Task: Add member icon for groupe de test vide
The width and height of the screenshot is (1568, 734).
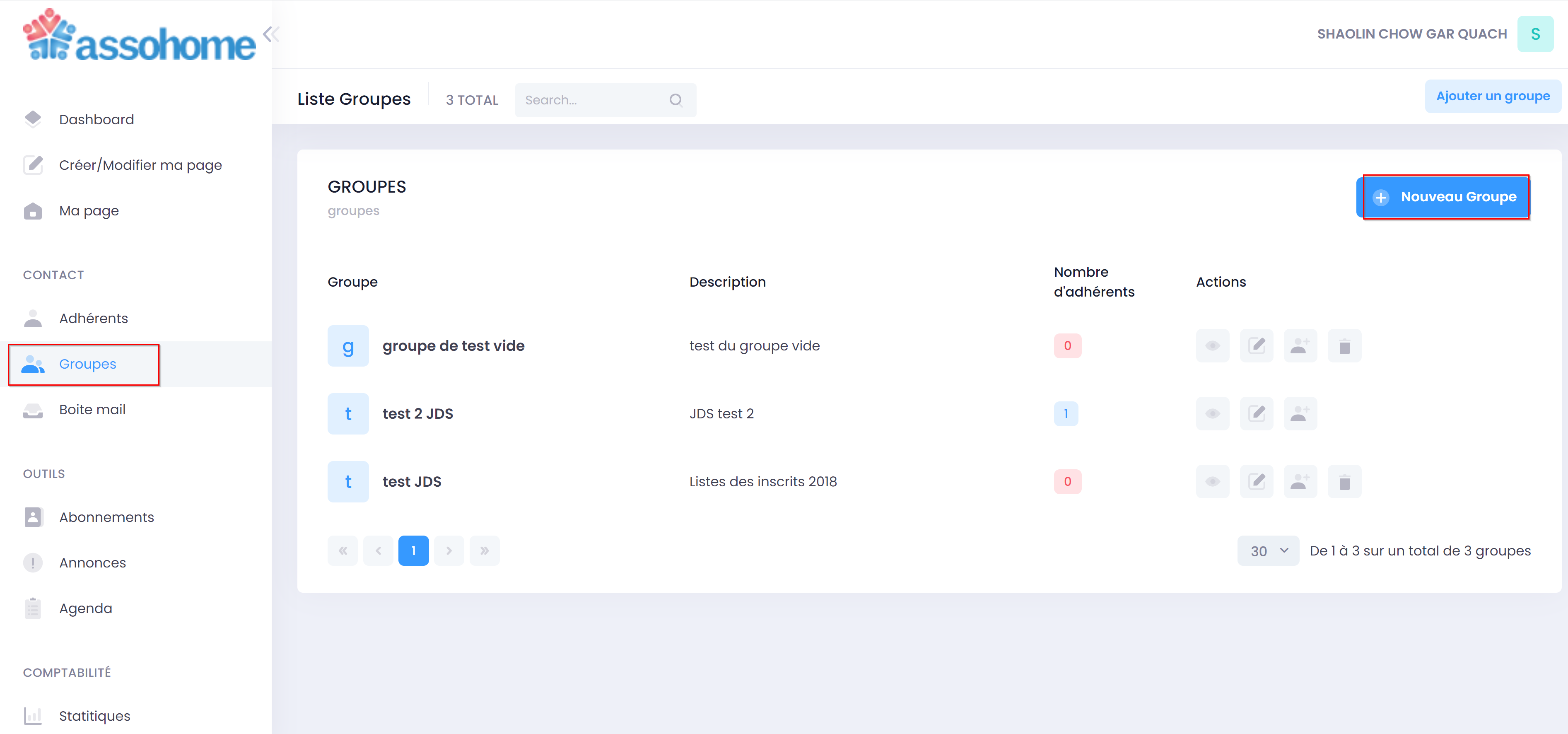Action: [x=1300, y=346]
